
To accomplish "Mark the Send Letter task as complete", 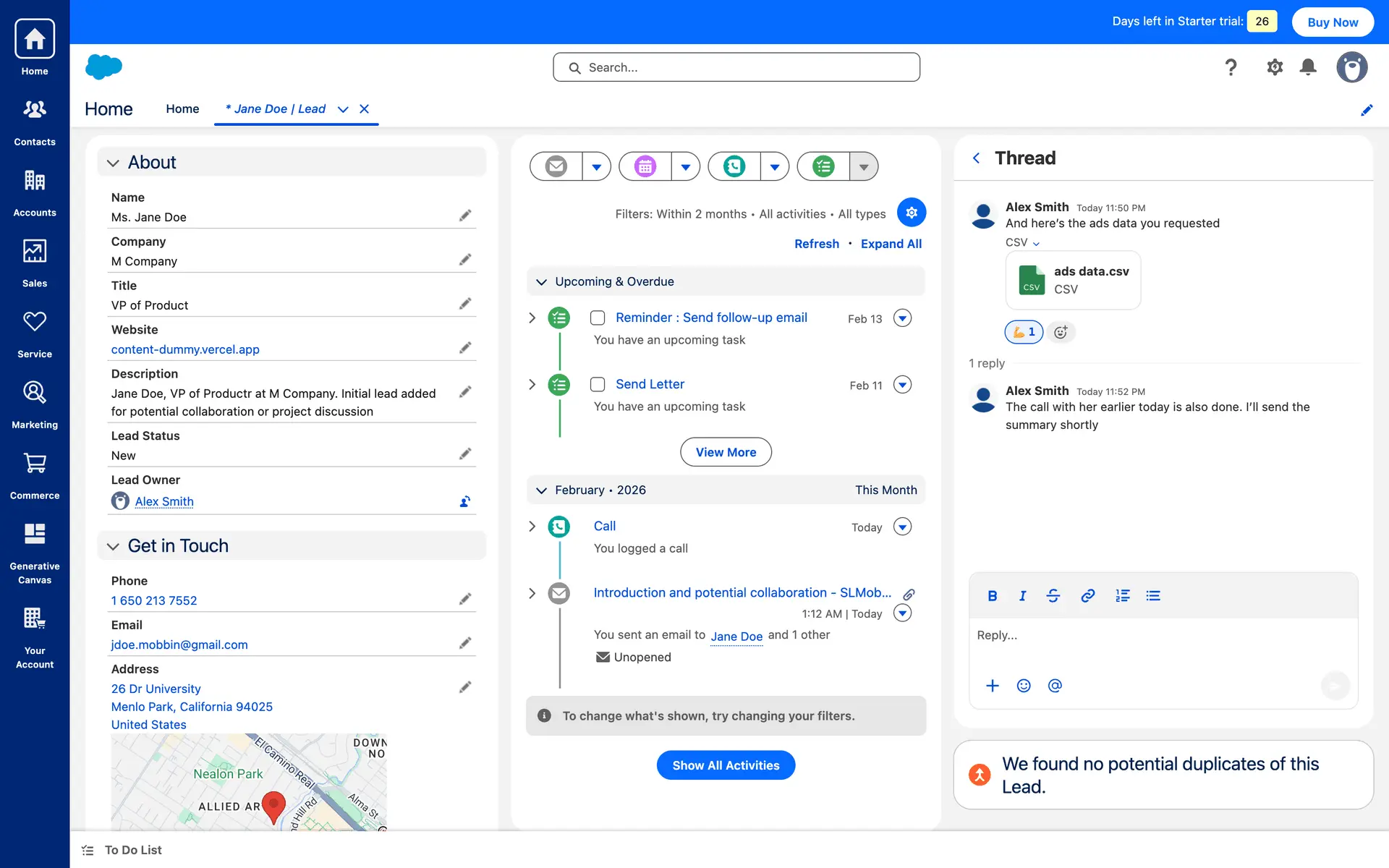I will tap(598, 385).
